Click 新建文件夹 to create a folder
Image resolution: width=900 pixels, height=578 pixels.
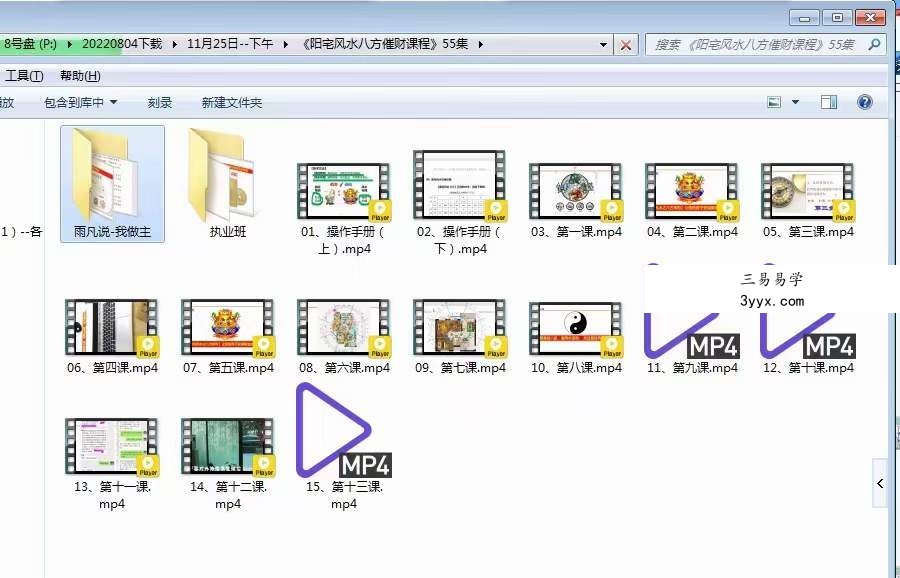(x=232, y=102)
